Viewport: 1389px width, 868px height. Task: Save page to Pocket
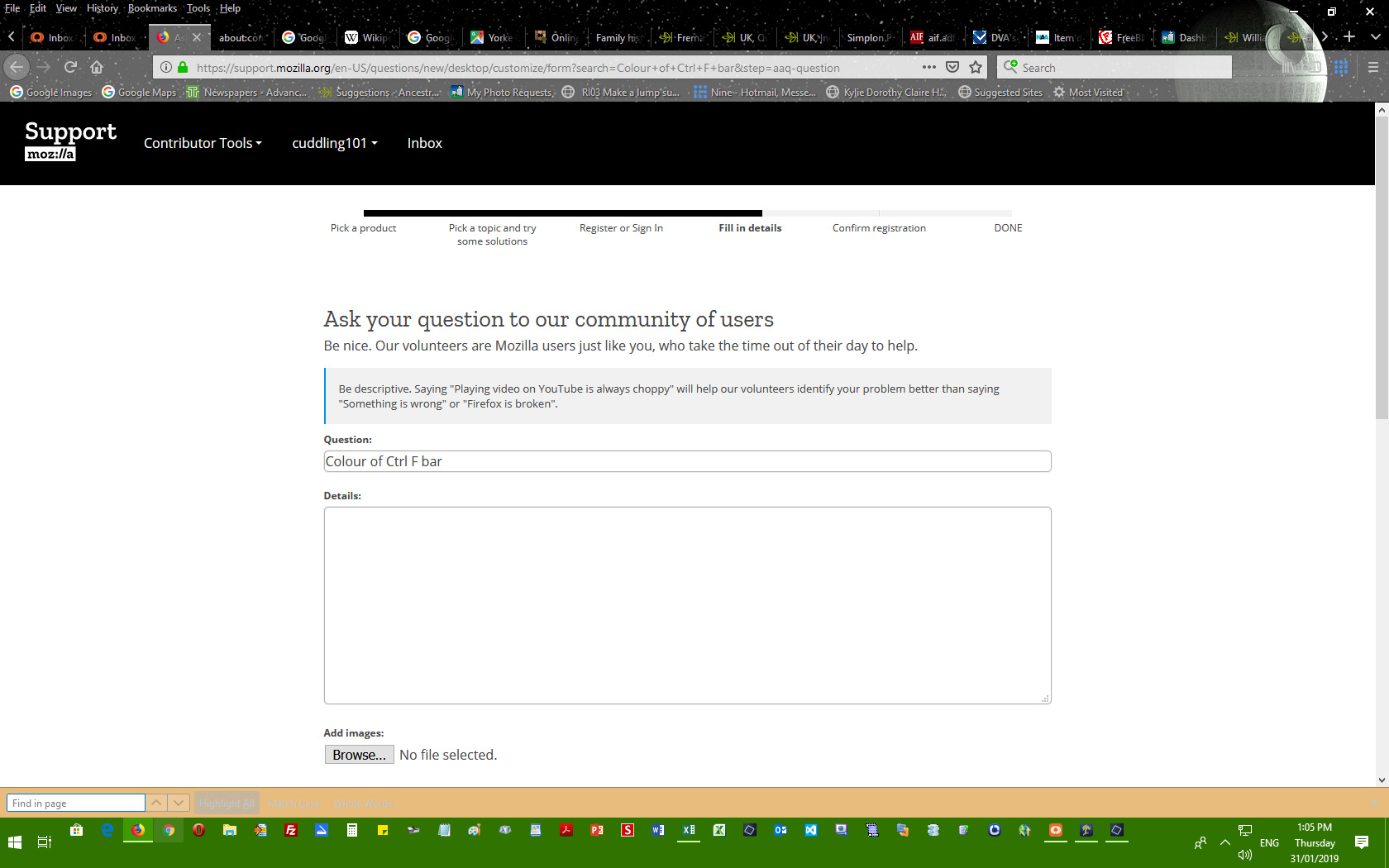point(952,67)
